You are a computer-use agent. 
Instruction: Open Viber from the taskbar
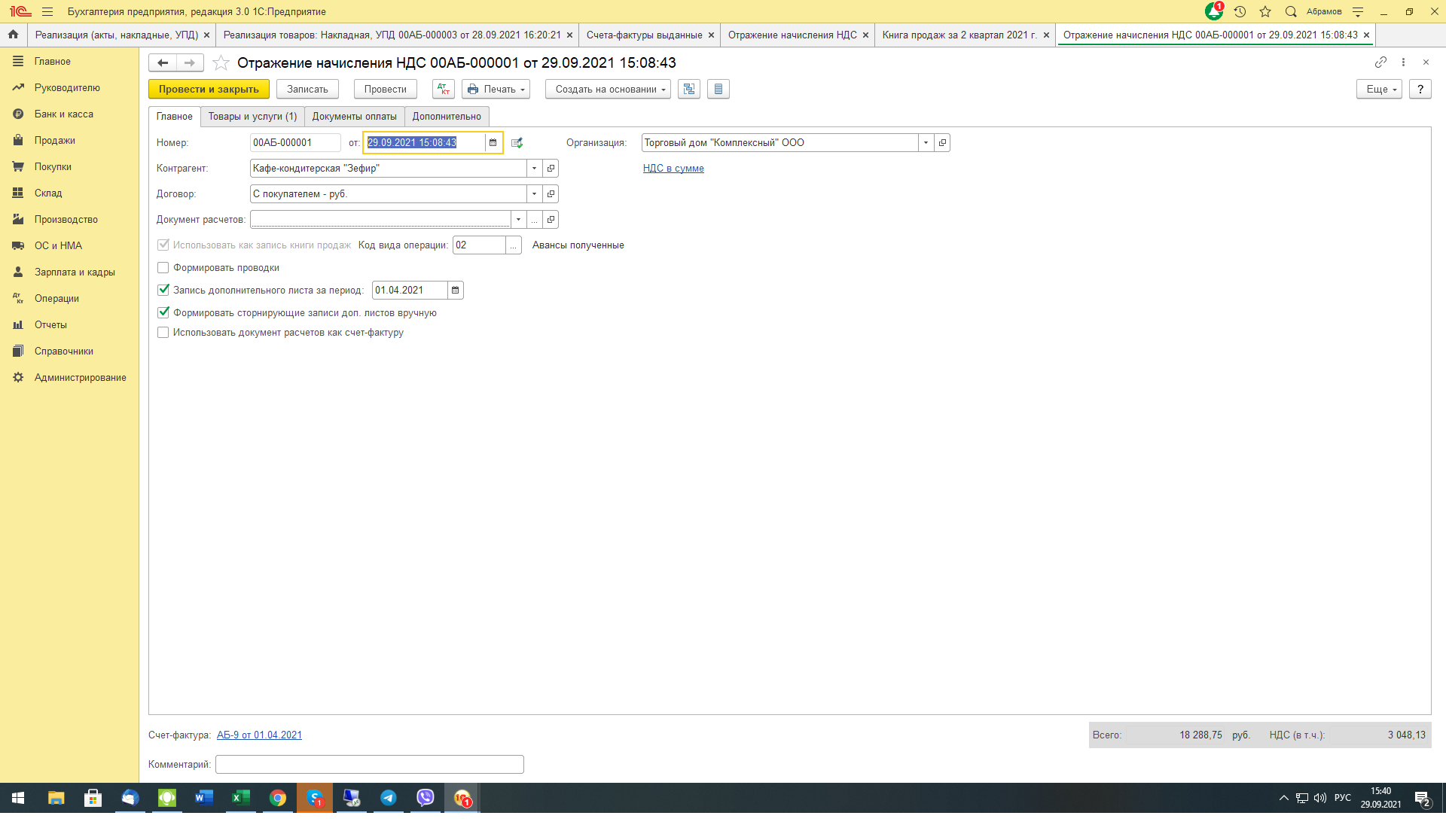pyautogui.click(x=426, y=798)
